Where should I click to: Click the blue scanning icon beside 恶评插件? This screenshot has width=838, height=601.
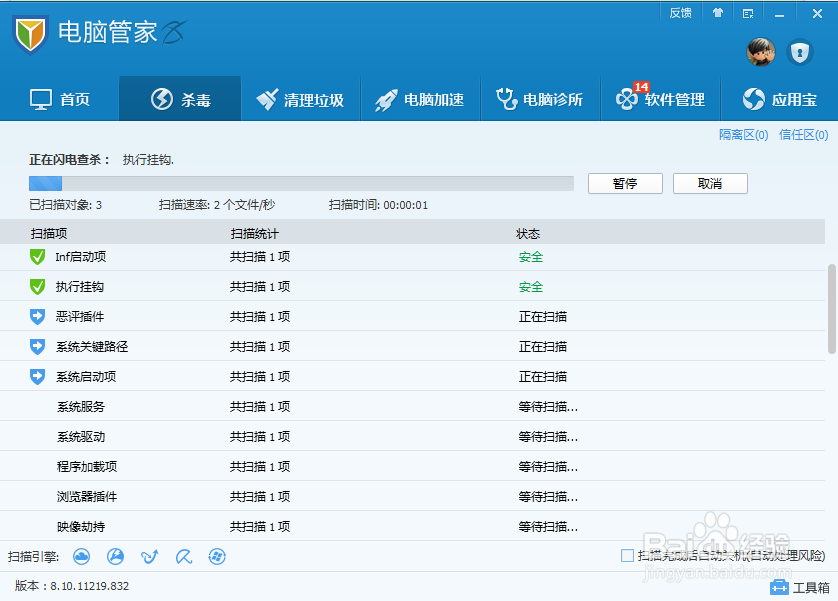click(37, 317)
